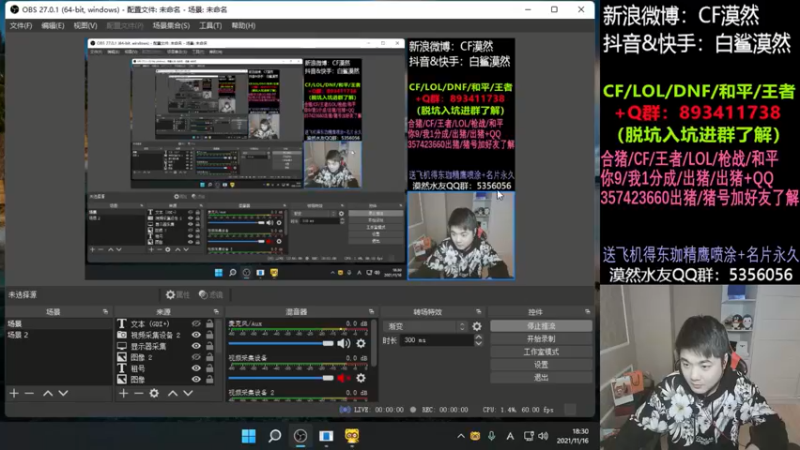800x450 pixels.
Task: Enable 工作室模式 in Controls
Action: pos(541,352)
